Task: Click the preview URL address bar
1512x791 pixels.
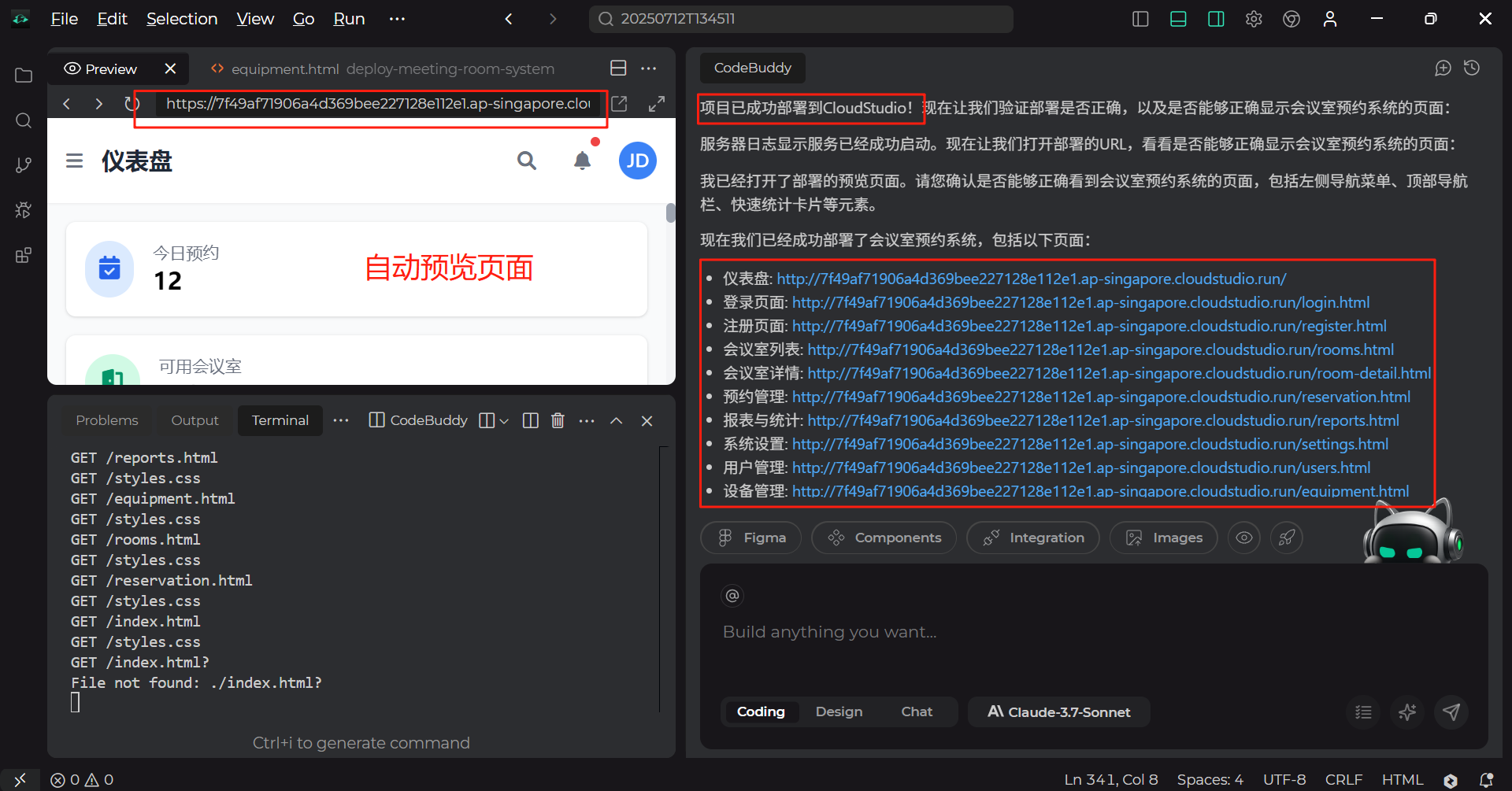Action: [x=378, y=104]
